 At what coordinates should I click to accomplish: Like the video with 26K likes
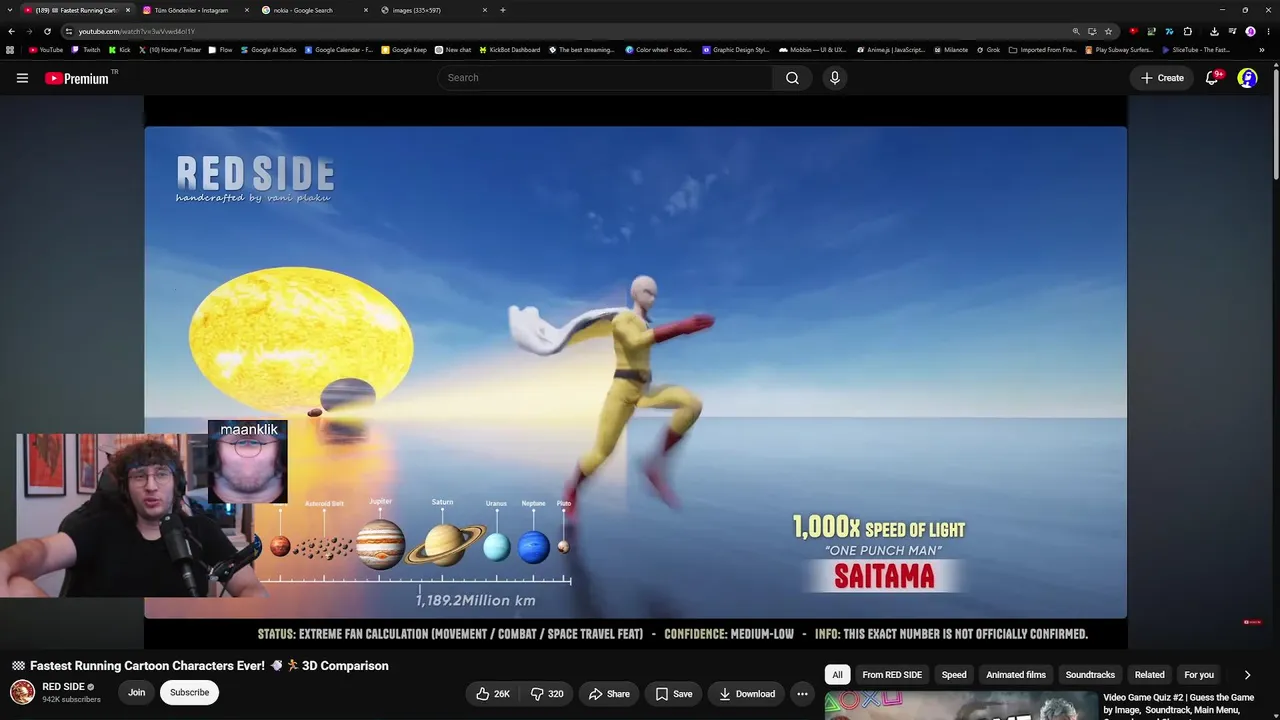[x=494, y=694]
